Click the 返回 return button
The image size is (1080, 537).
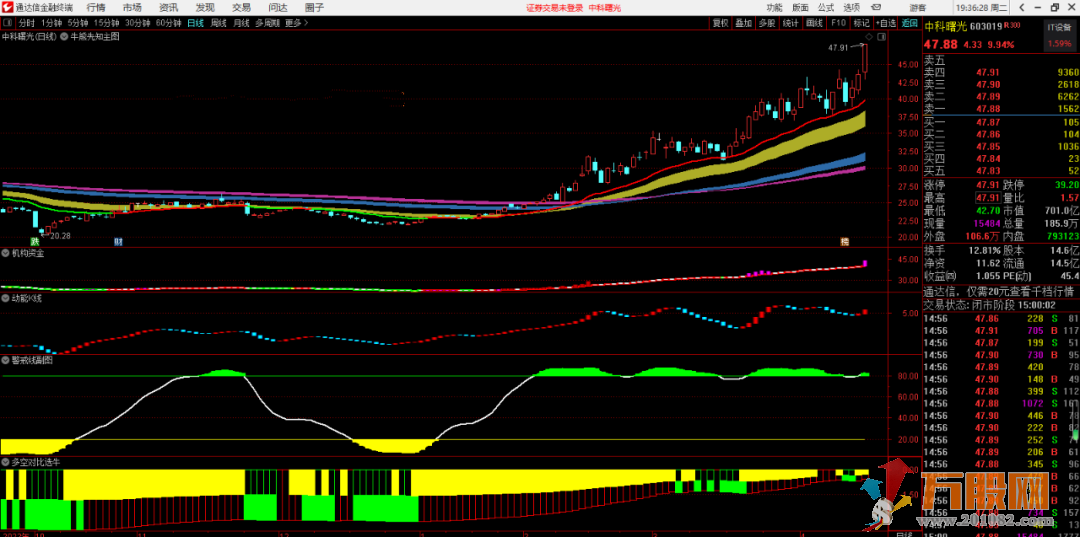pos(911,23)
